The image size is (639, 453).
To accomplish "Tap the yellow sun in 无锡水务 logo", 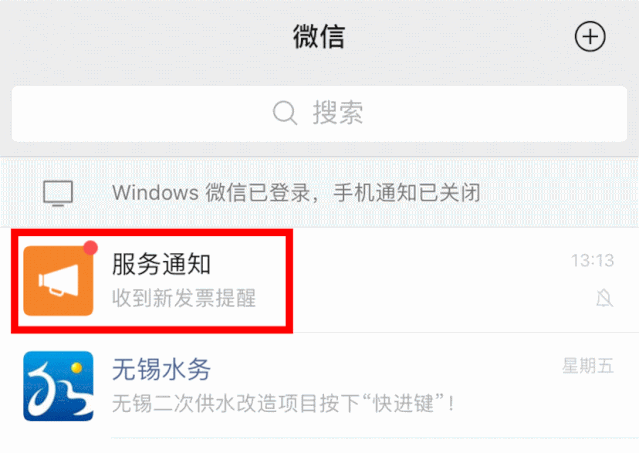I will click(76, 368).
